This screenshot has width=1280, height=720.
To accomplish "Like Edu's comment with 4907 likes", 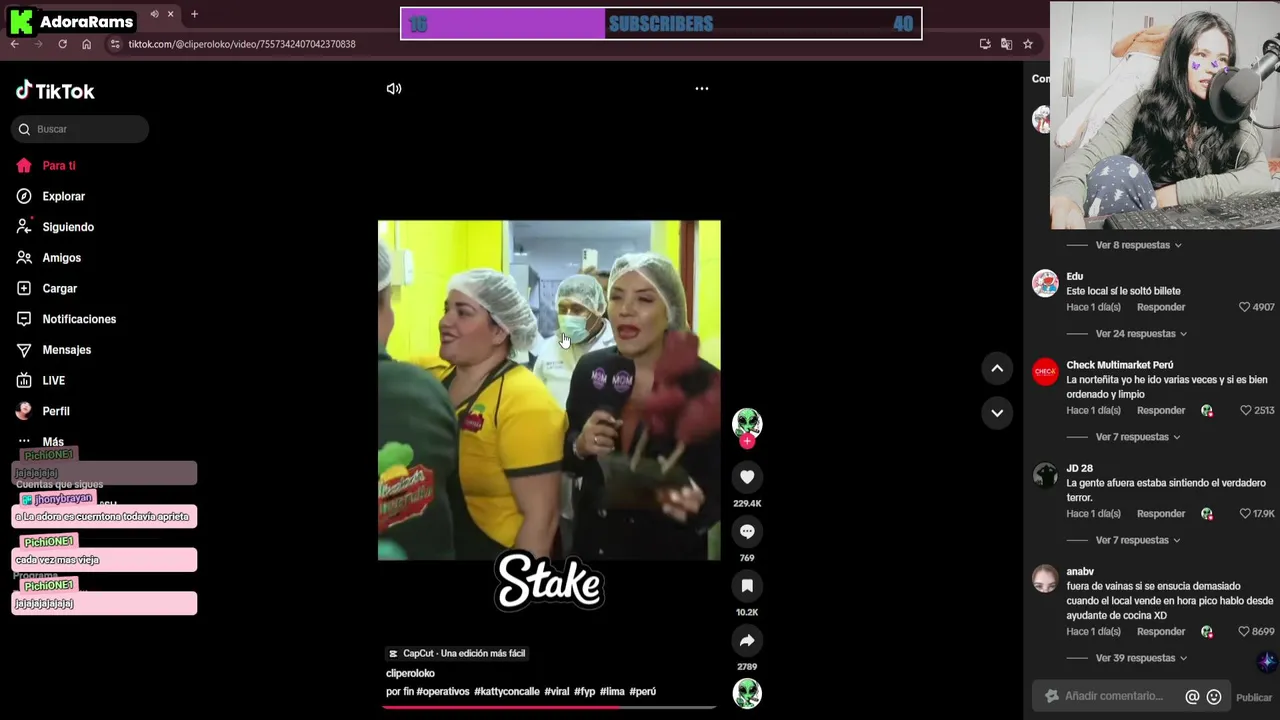I will point(1245,307).
